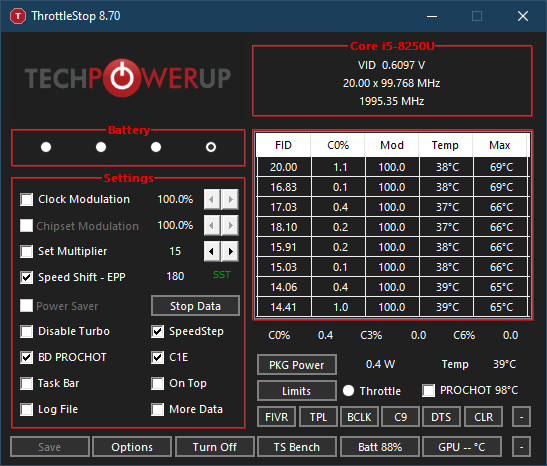Click the FID cell 18.10

tap(284, 227)
